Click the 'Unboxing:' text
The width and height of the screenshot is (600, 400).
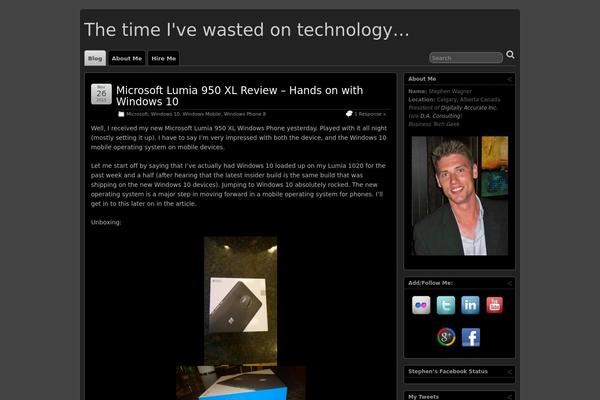click(106, 222)
